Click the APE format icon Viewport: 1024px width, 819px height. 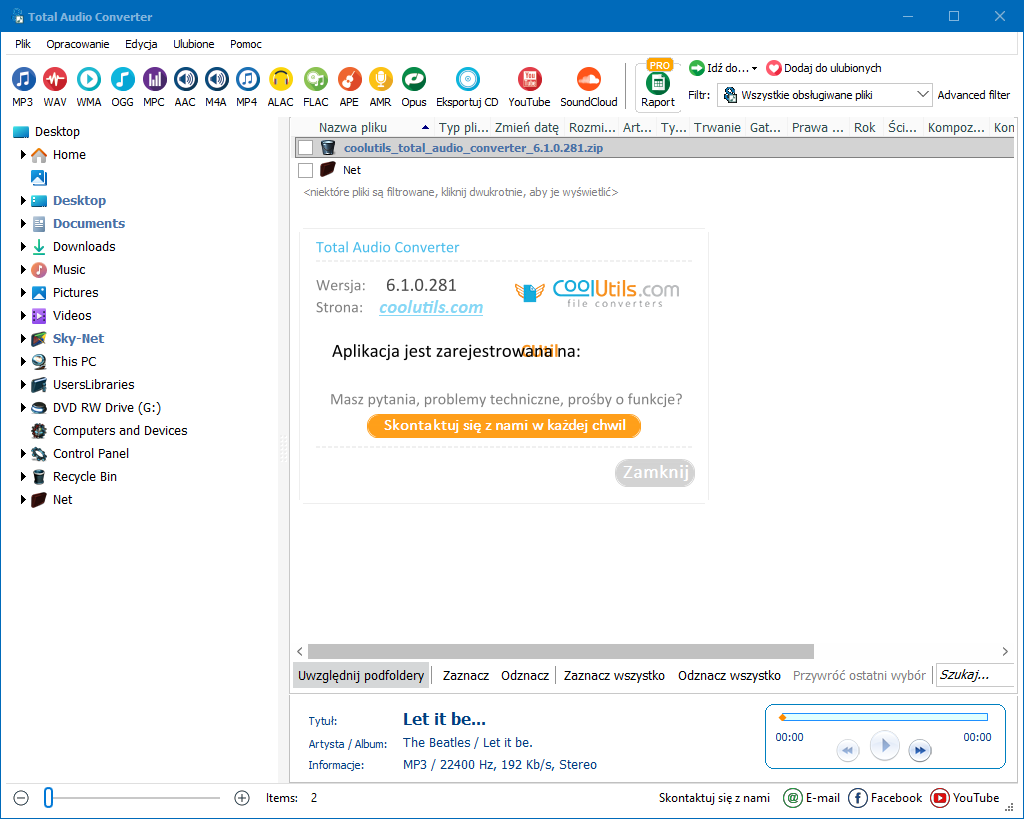pos(349,80)
